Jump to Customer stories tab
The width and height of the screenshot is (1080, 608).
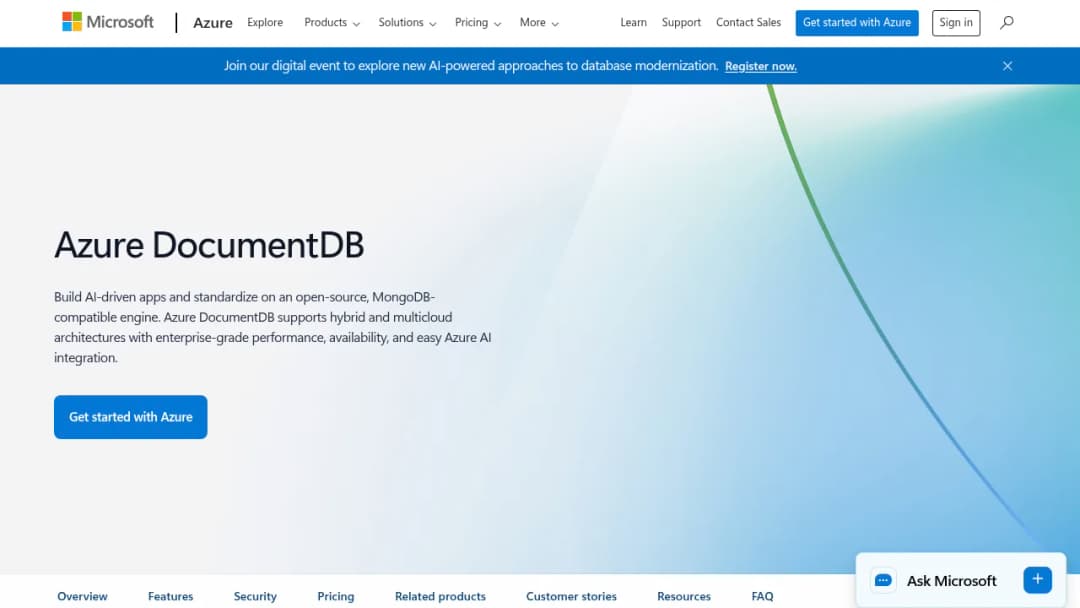(x=571, y=596)
